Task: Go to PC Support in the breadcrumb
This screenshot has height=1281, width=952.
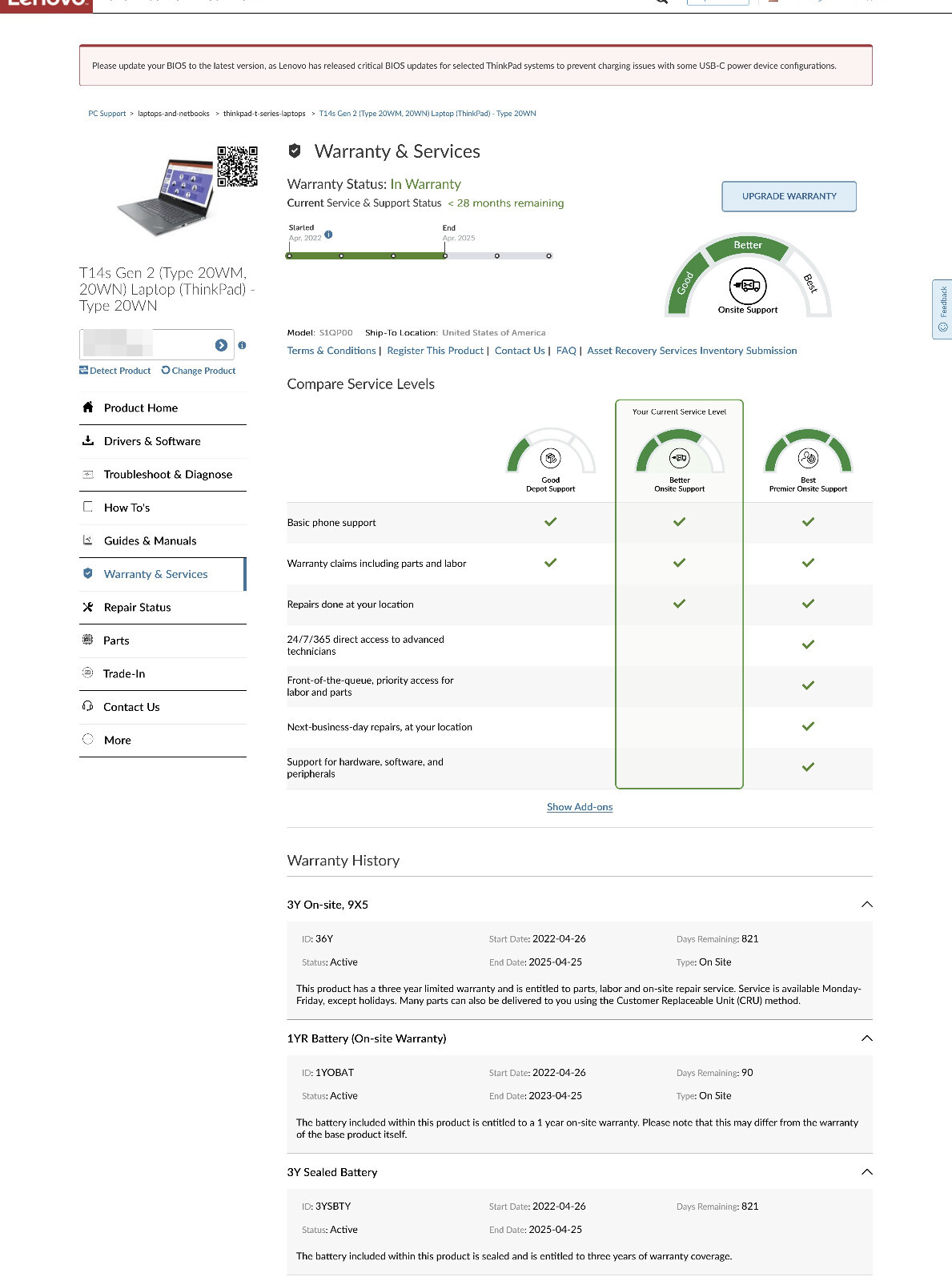Action: 107,114
